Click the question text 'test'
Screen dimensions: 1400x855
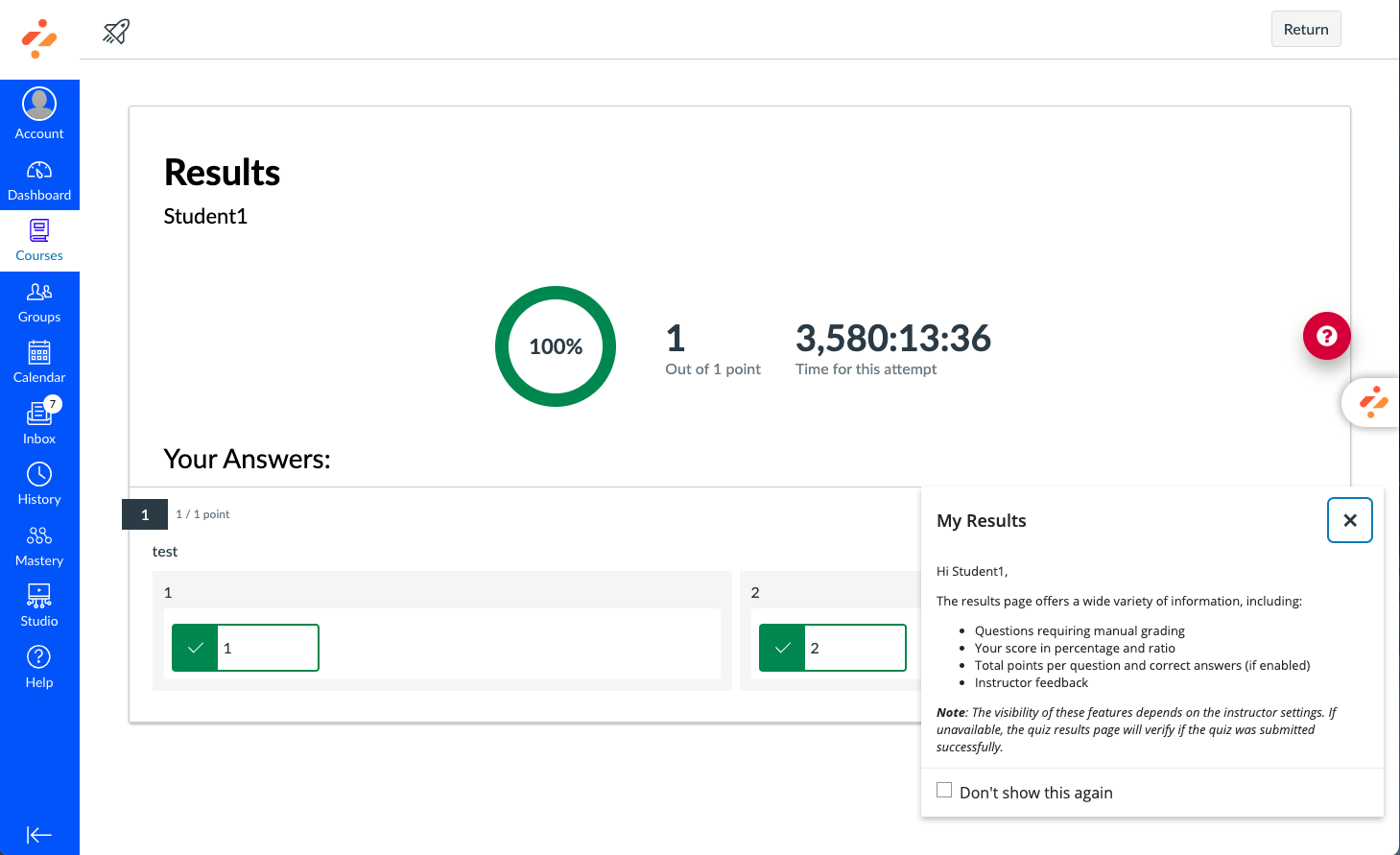click(x=165, y=552)
